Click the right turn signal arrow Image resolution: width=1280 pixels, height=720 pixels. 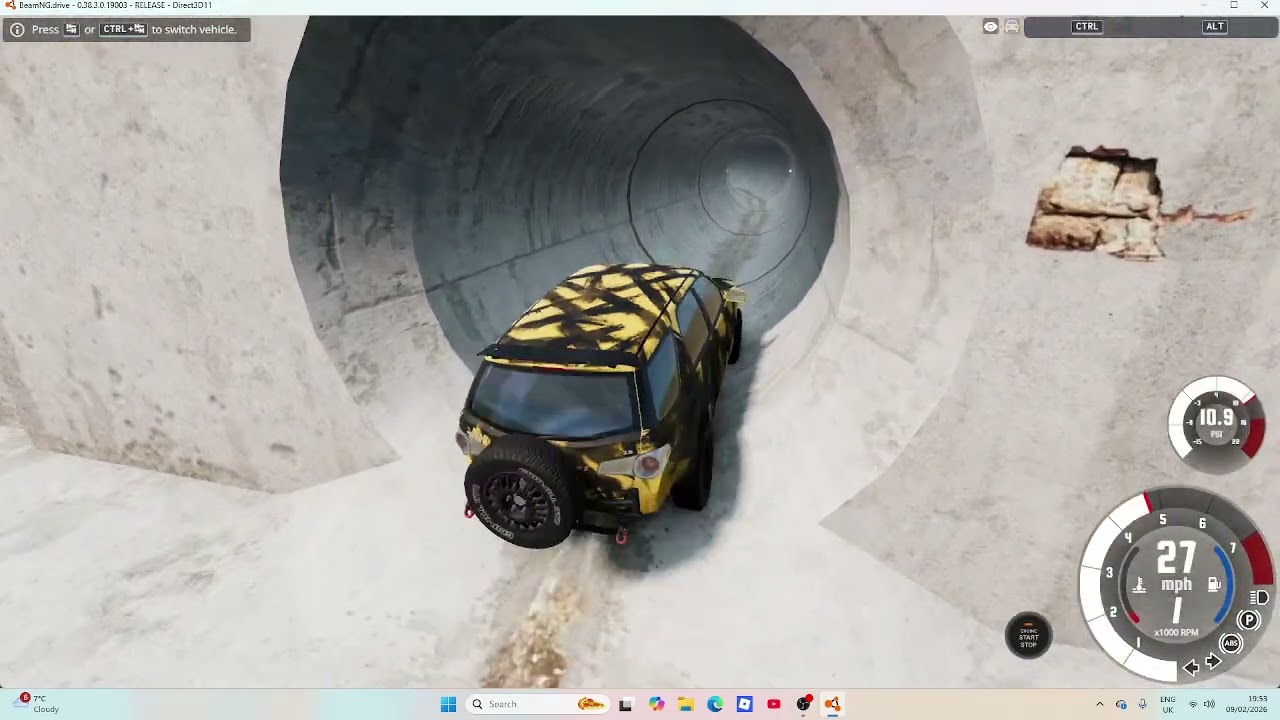[x=1213, y=662]
